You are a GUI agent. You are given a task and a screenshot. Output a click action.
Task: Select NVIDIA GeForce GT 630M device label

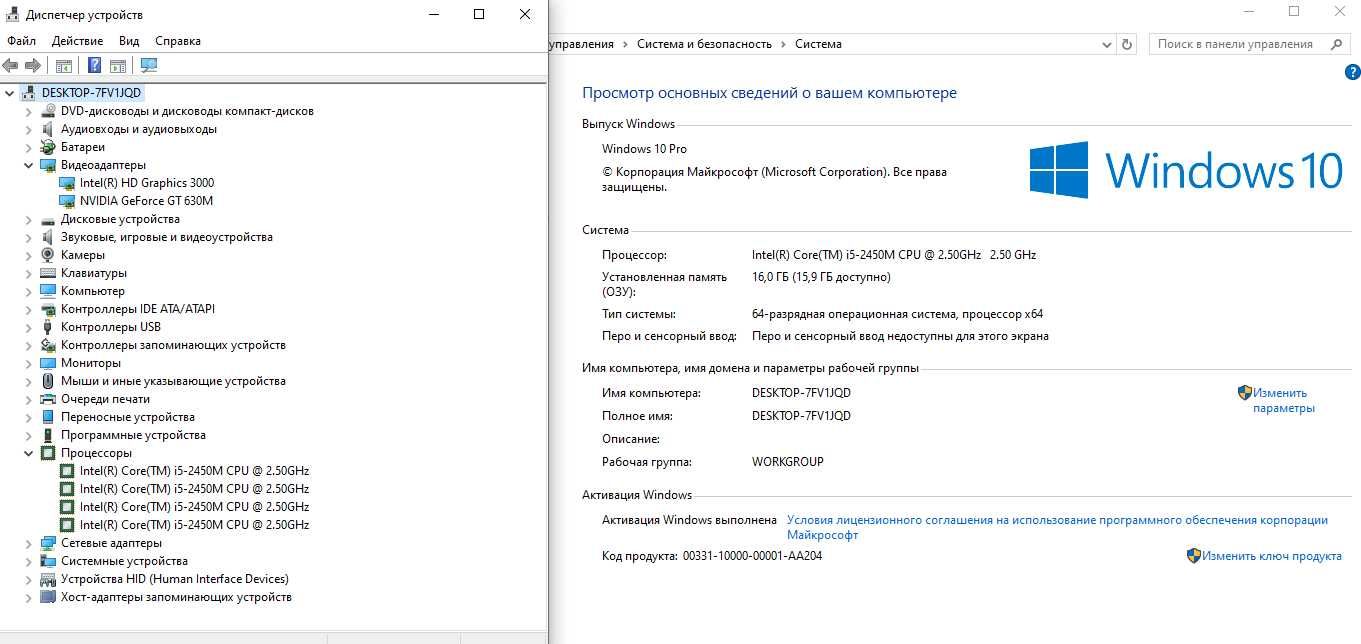[x=146, y=201]
